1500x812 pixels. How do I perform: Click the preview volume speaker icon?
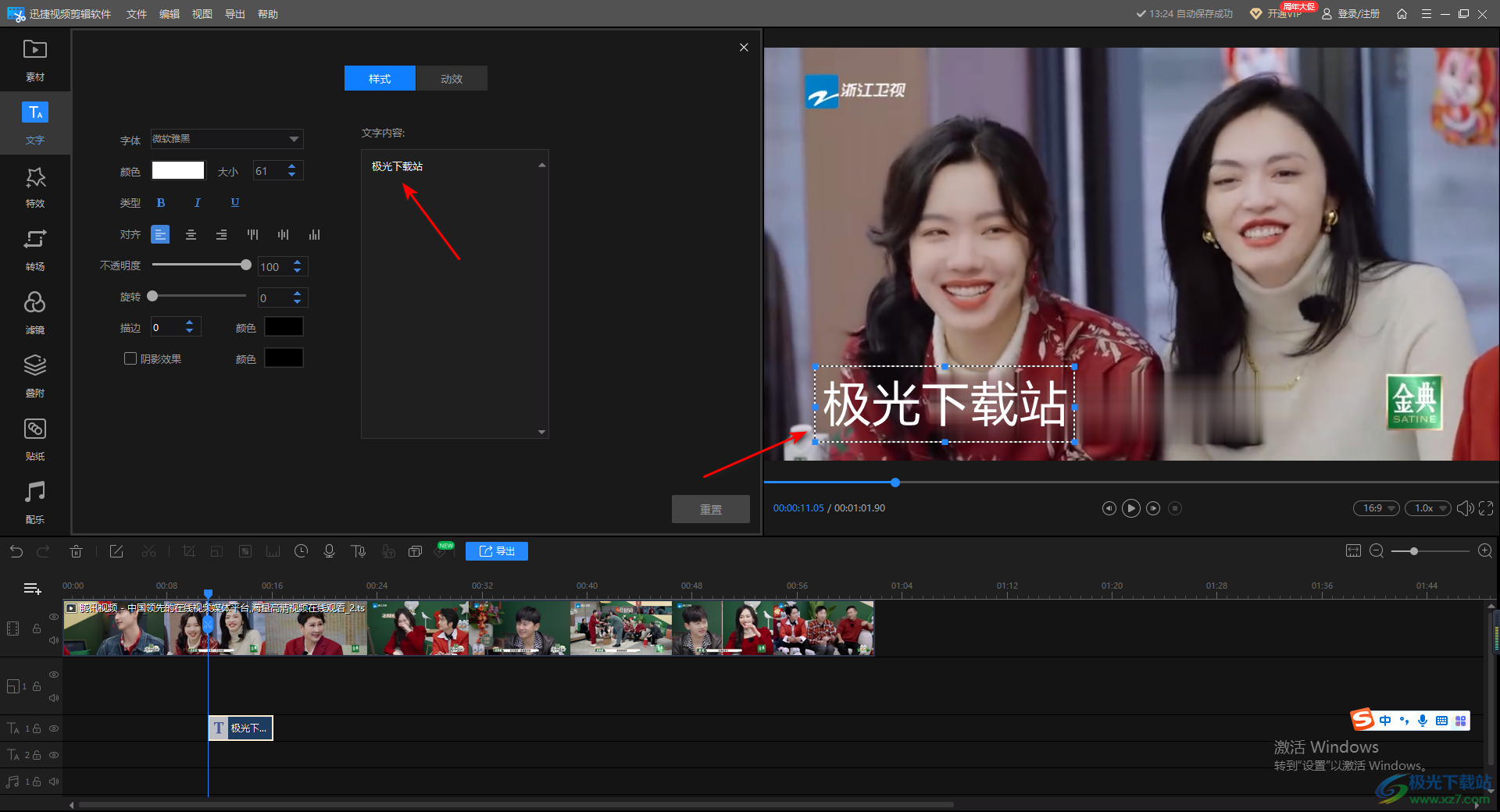1465,508
